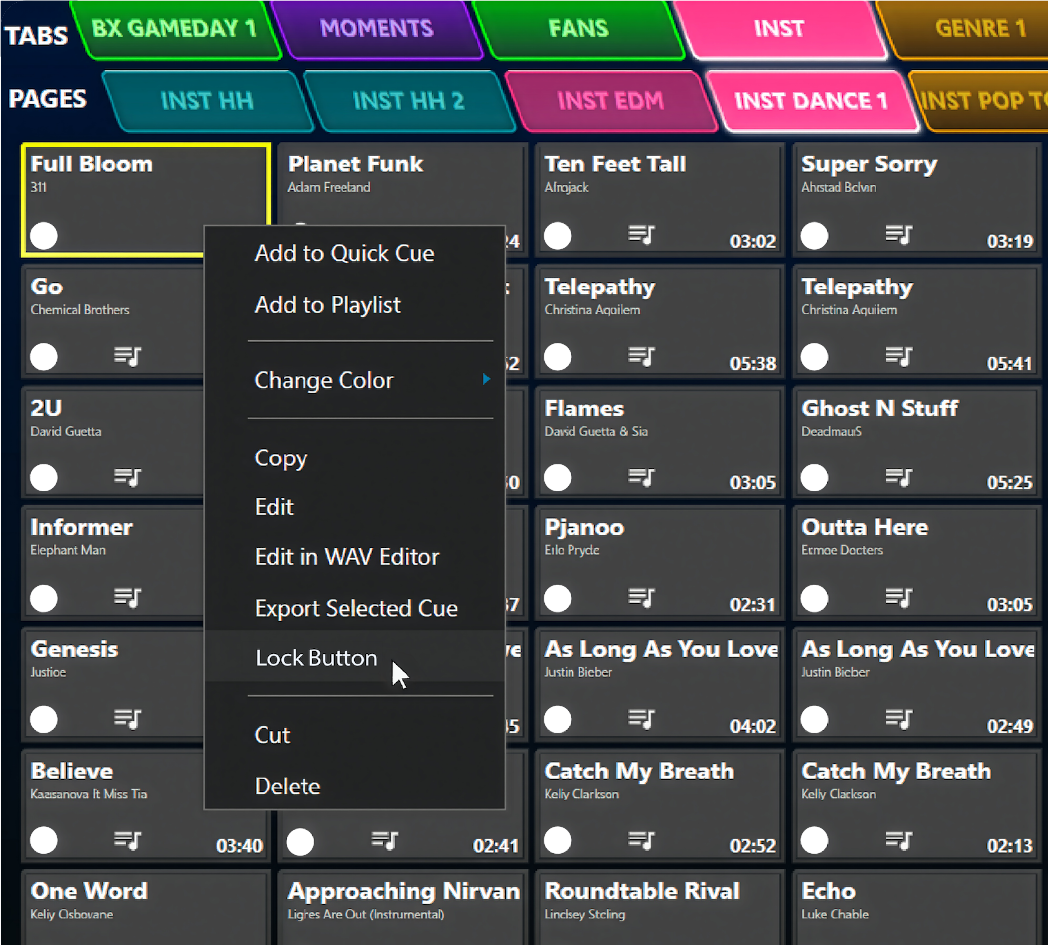Viewport: 1048px width, 945px height.
Task: Click the playlist icon on Flames cue
Action: point(641,477)
